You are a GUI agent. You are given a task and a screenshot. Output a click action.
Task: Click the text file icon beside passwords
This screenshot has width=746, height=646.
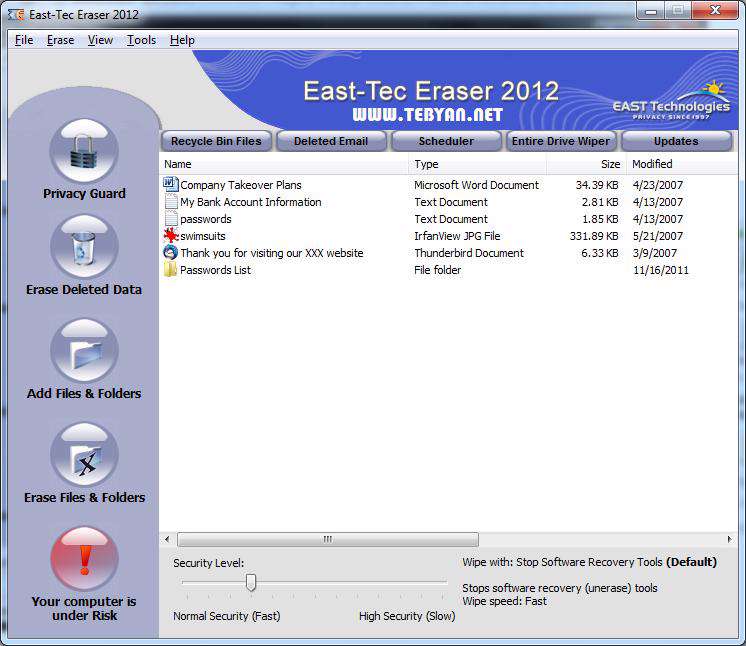(x=170, y=219)
